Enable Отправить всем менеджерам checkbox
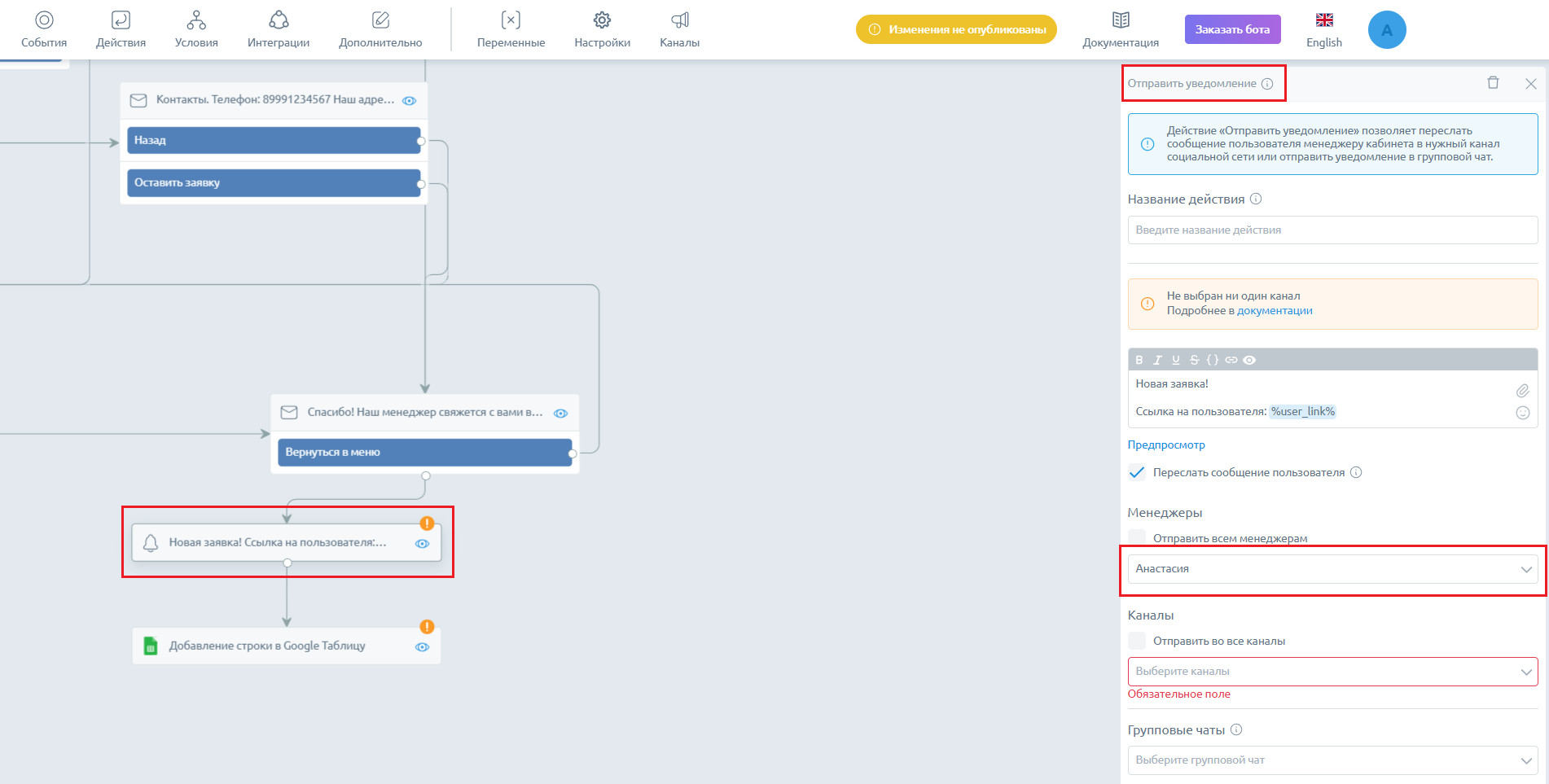The height and width of the screenshot is (784, 1549). pos(1137,537)
